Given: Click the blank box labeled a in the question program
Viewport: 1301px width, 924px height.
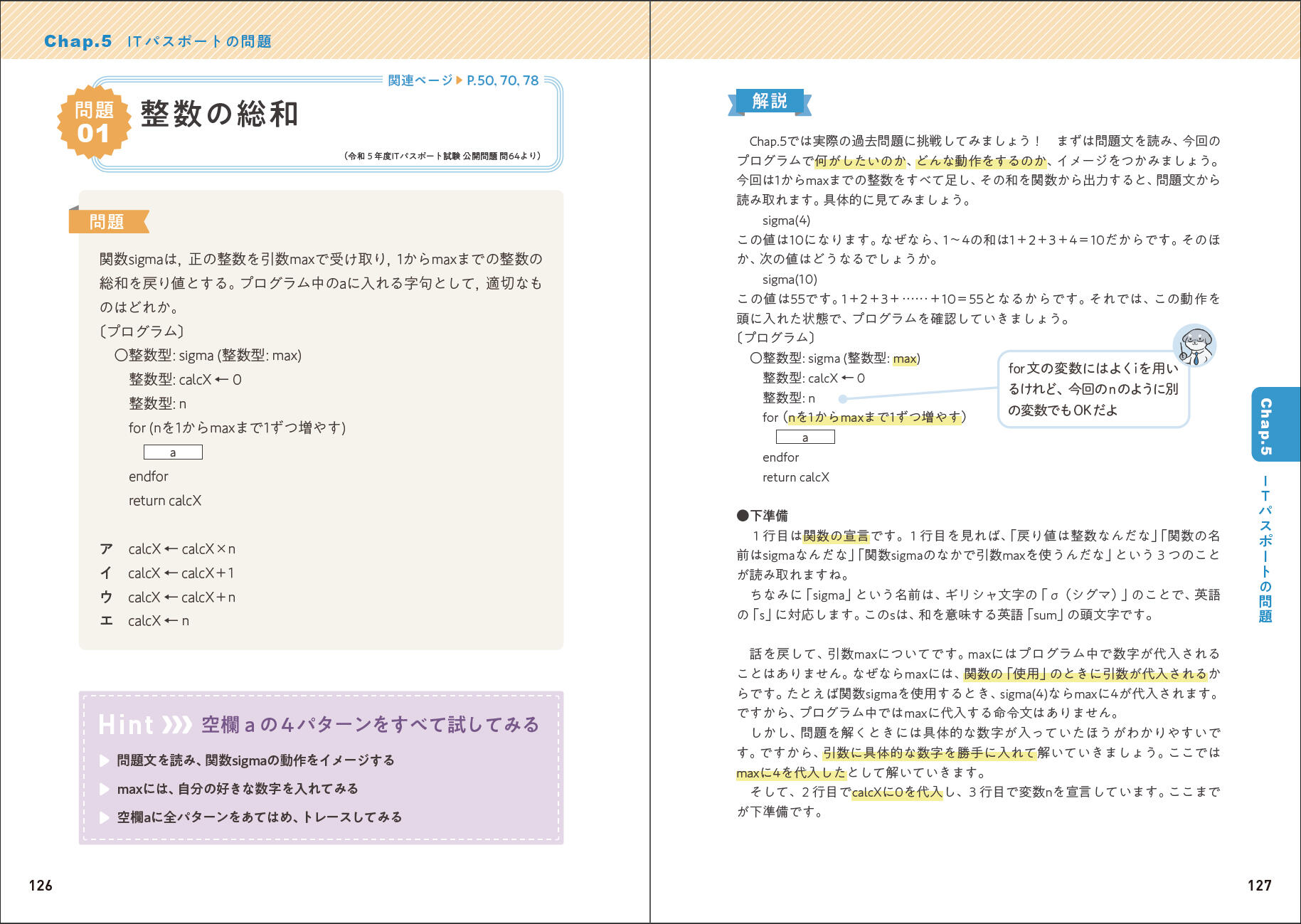Looking at the screenshot, I should pyautogui.click(x=173, y=452).
